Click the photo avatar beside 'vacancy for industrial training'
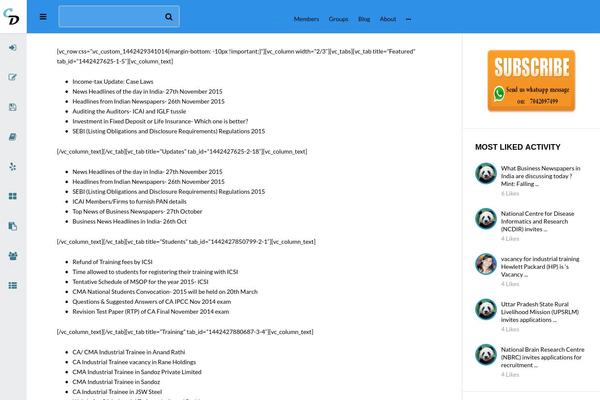The image size is (600, 400). (x=486, y=264)
